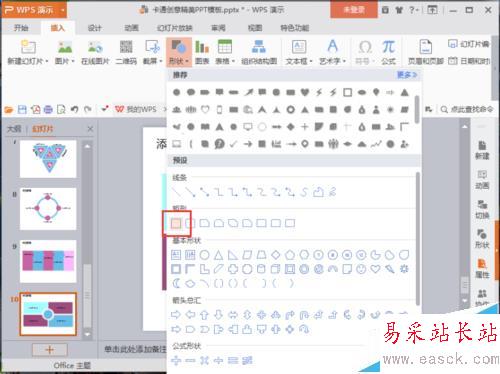
Task: Insert the right arrow from 箭头总汇
Action: point(176,314)
